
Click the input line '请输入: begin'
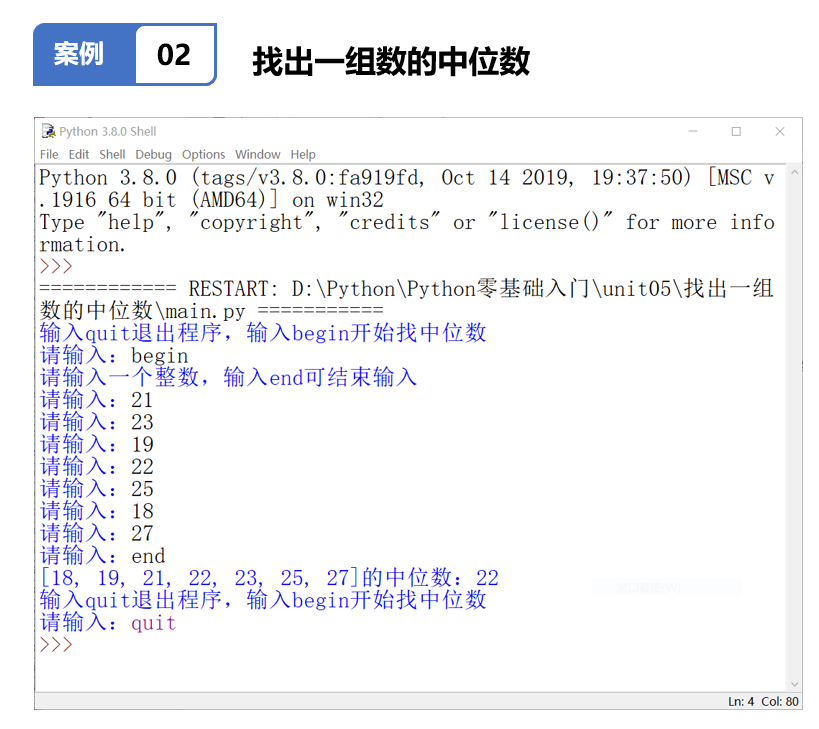pyautogui.click(x=114, y=356)
